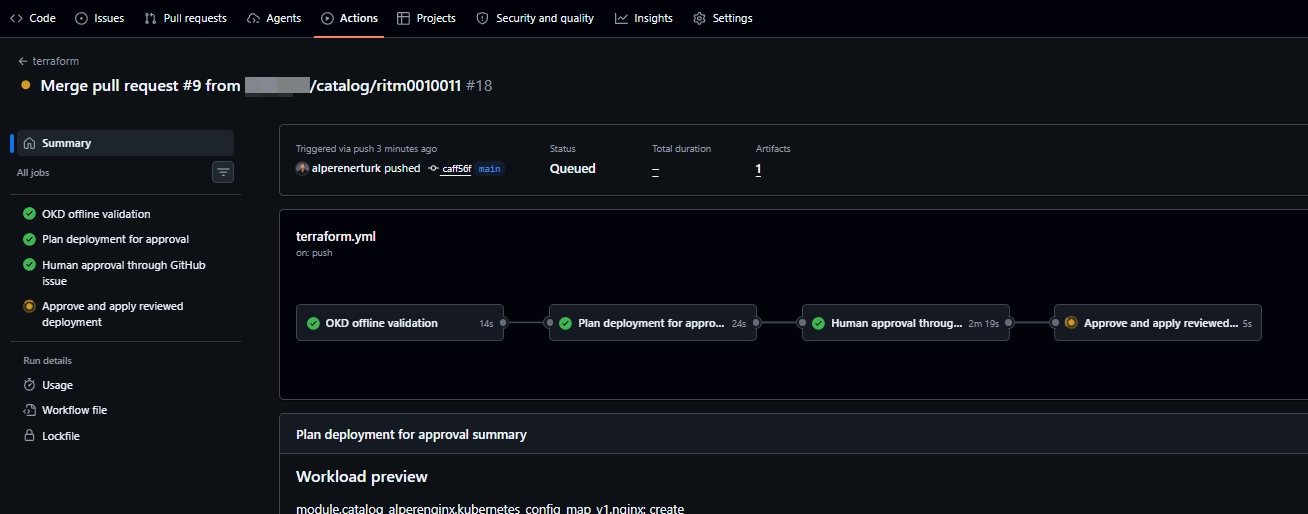
Task: Select the Actions tab
Action: (349, 18)
